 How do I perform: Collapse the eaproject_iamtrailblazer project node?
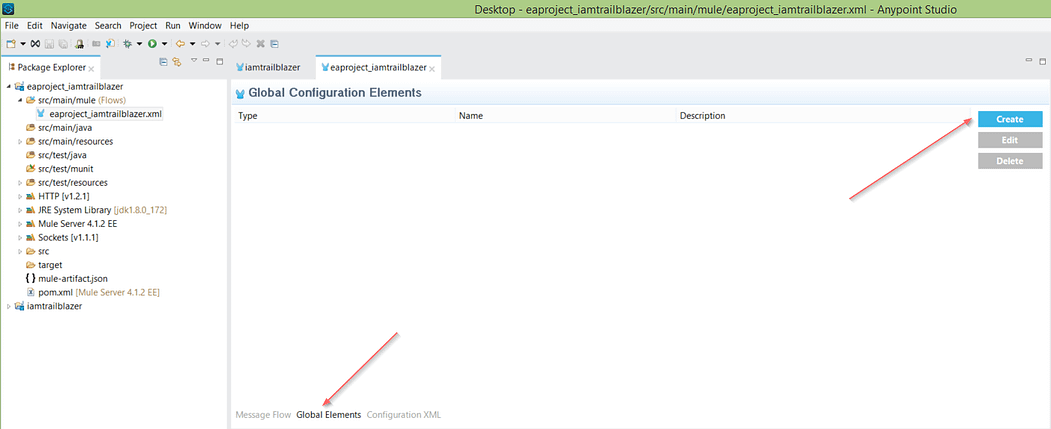coord(8,86)
